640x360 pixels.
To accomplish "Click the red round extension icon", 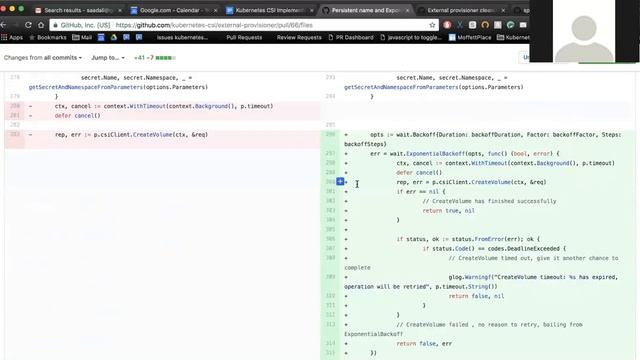I will point(447,25).
